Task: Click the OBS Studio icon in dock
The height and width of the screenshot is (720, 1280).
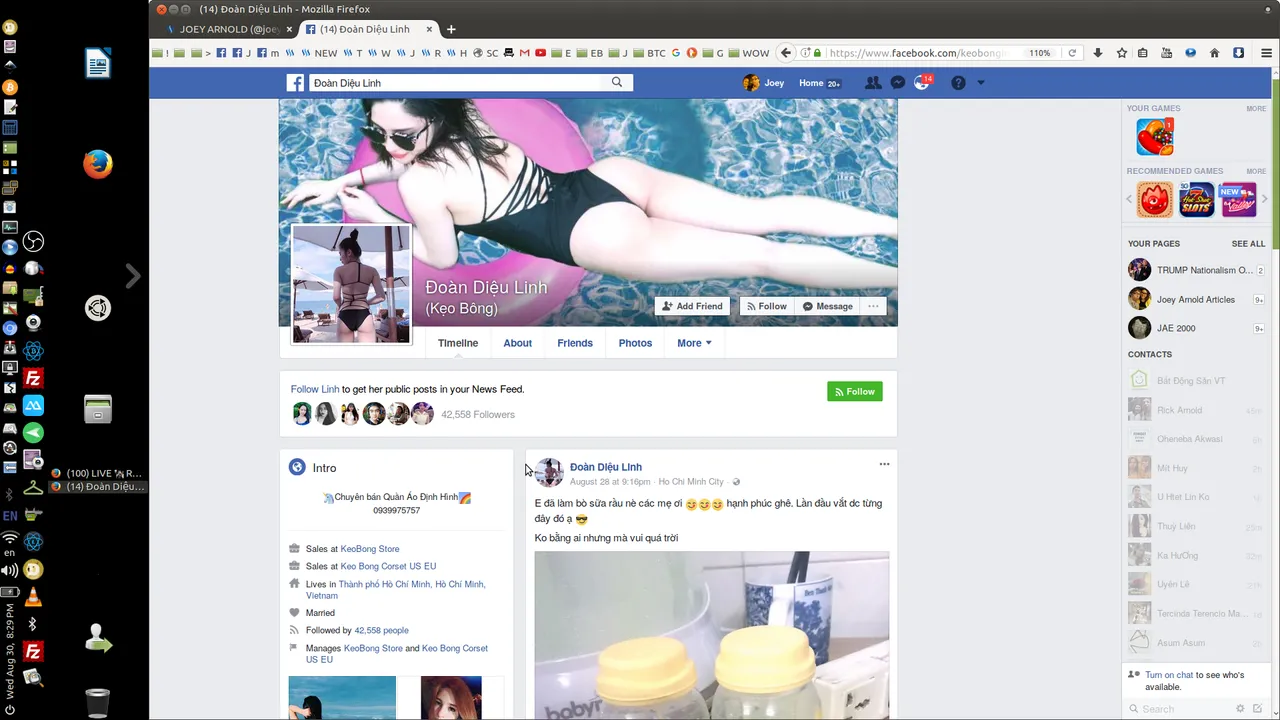Action: [x=33, y=242]
